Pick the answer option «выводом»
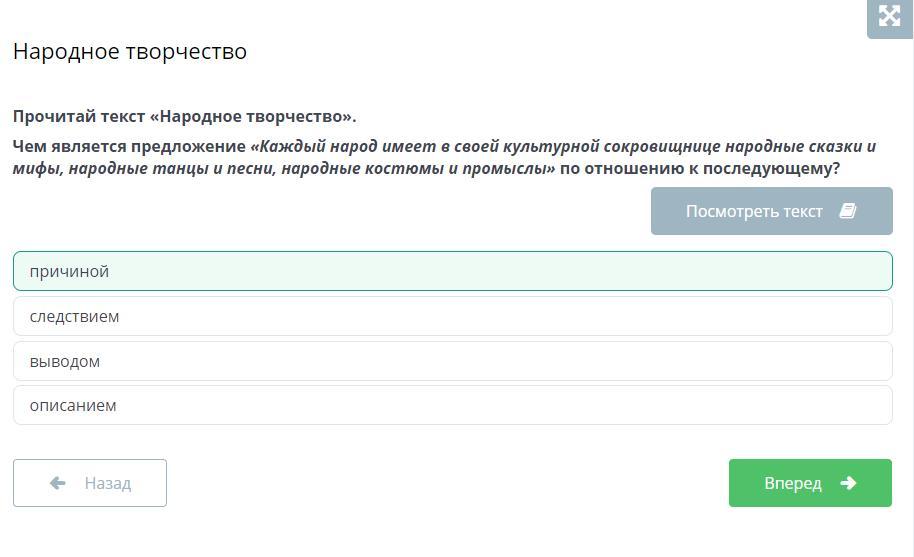Viewport: 914px width, 557px height. [x=452, y=361]
